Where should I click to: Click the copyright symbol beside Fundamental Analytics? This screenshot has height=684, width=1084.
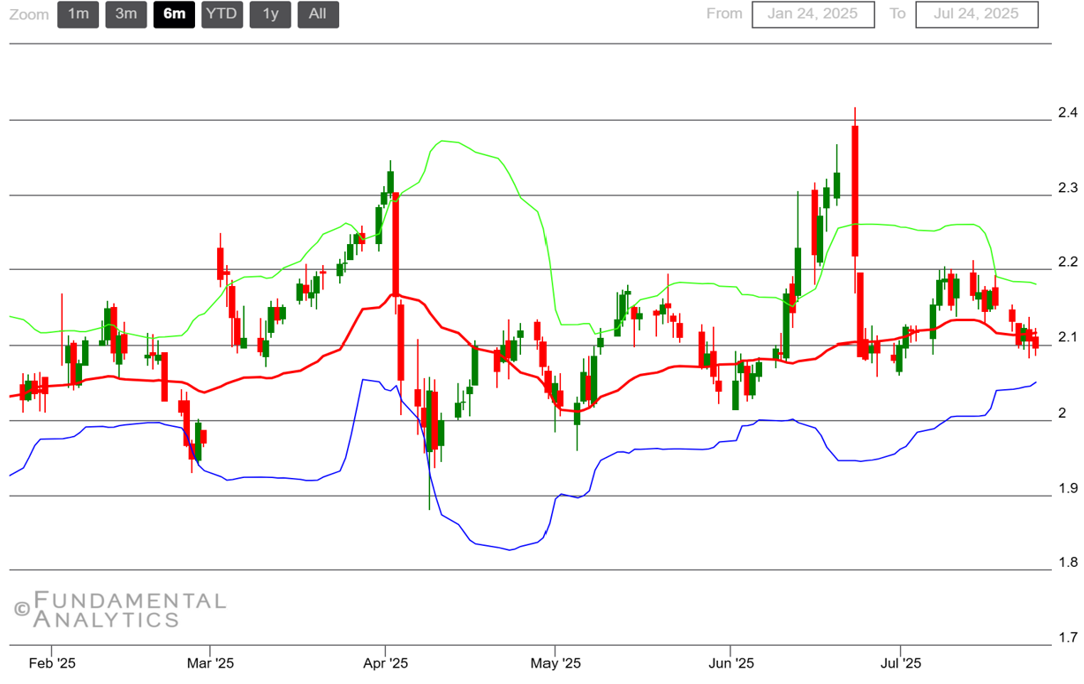point(21,608)
